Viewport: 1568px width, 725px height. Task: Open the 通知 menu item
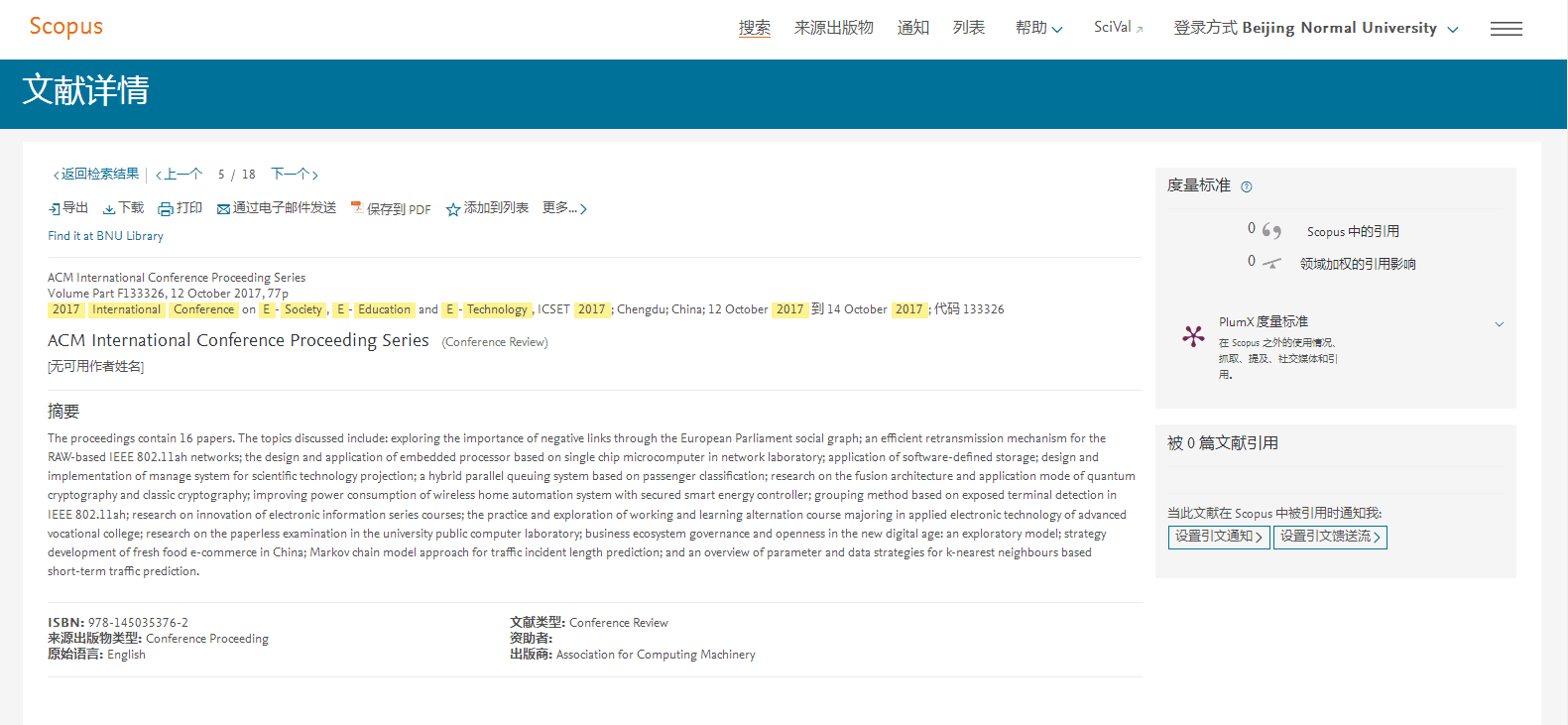pos(913,28)
